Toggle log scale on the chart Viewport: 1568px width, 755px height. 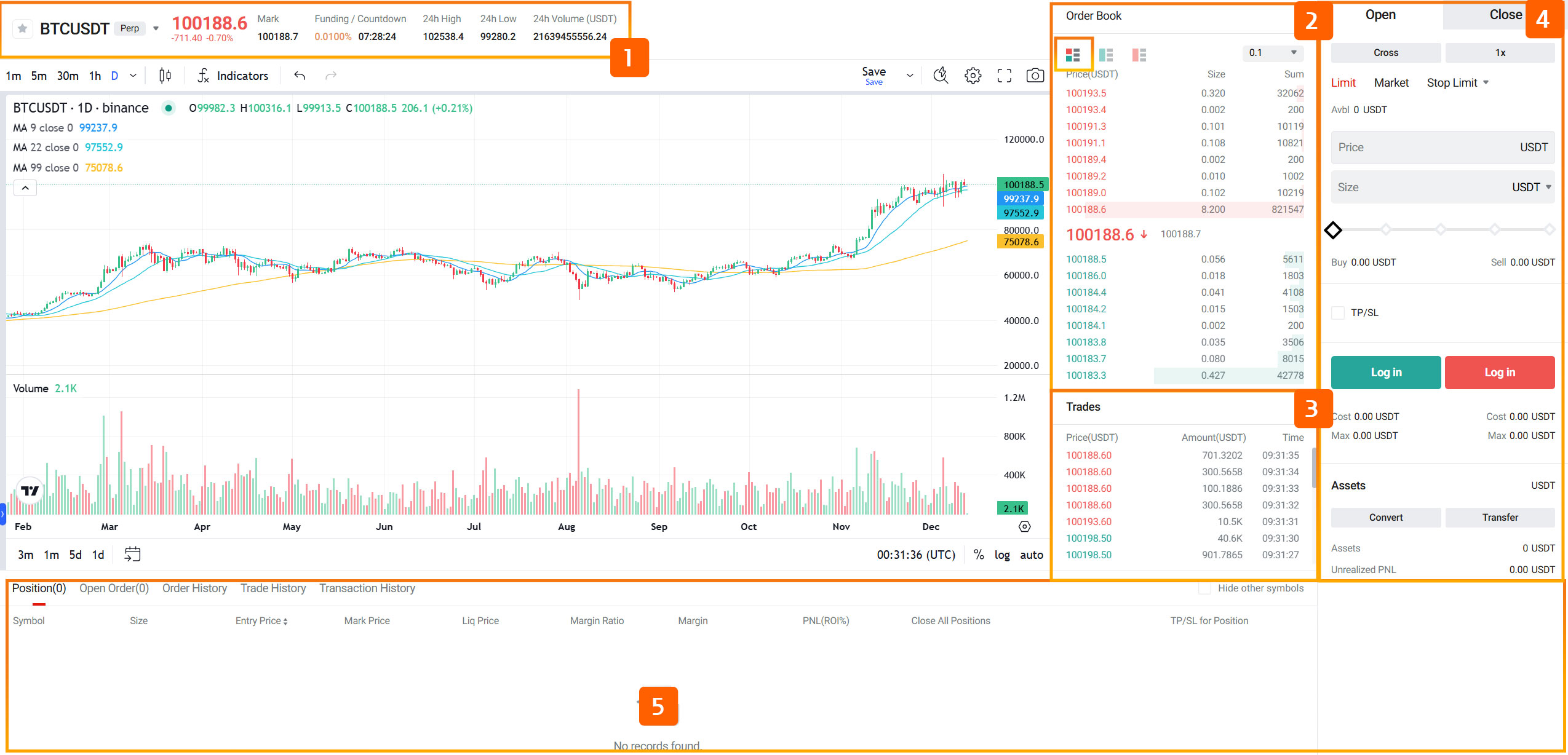[1002, 555]
